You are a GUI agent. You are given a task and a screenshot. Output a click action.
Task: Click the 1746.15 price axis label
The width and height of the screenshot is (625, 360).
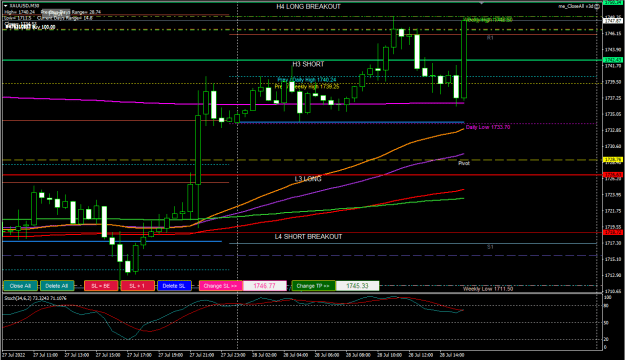[x=613, y=34]
